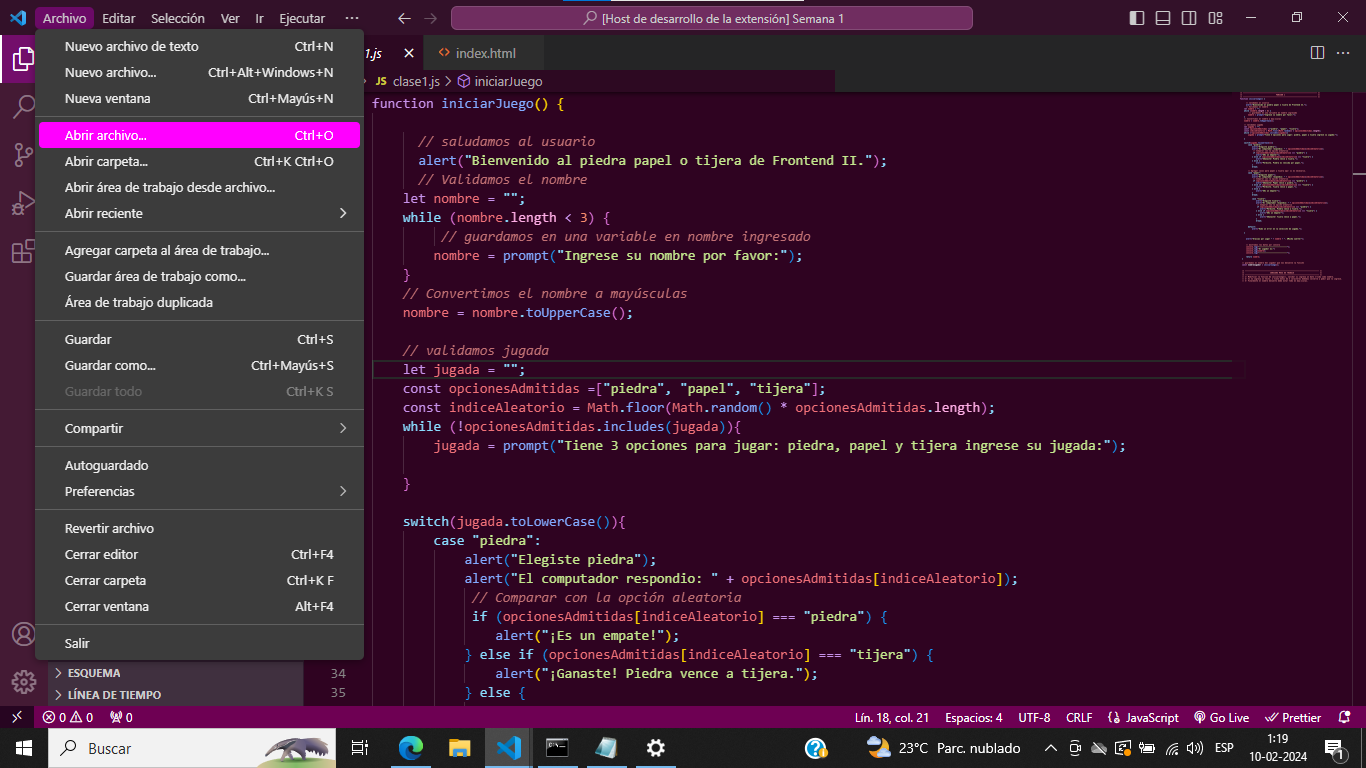
Task: Change end of line sequence CRLF
Action: click(1080, 717)
